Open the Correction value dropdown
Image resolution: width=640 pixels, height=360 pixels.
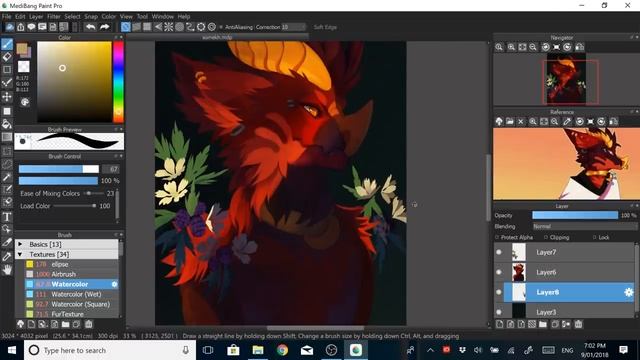click(293, 27)
